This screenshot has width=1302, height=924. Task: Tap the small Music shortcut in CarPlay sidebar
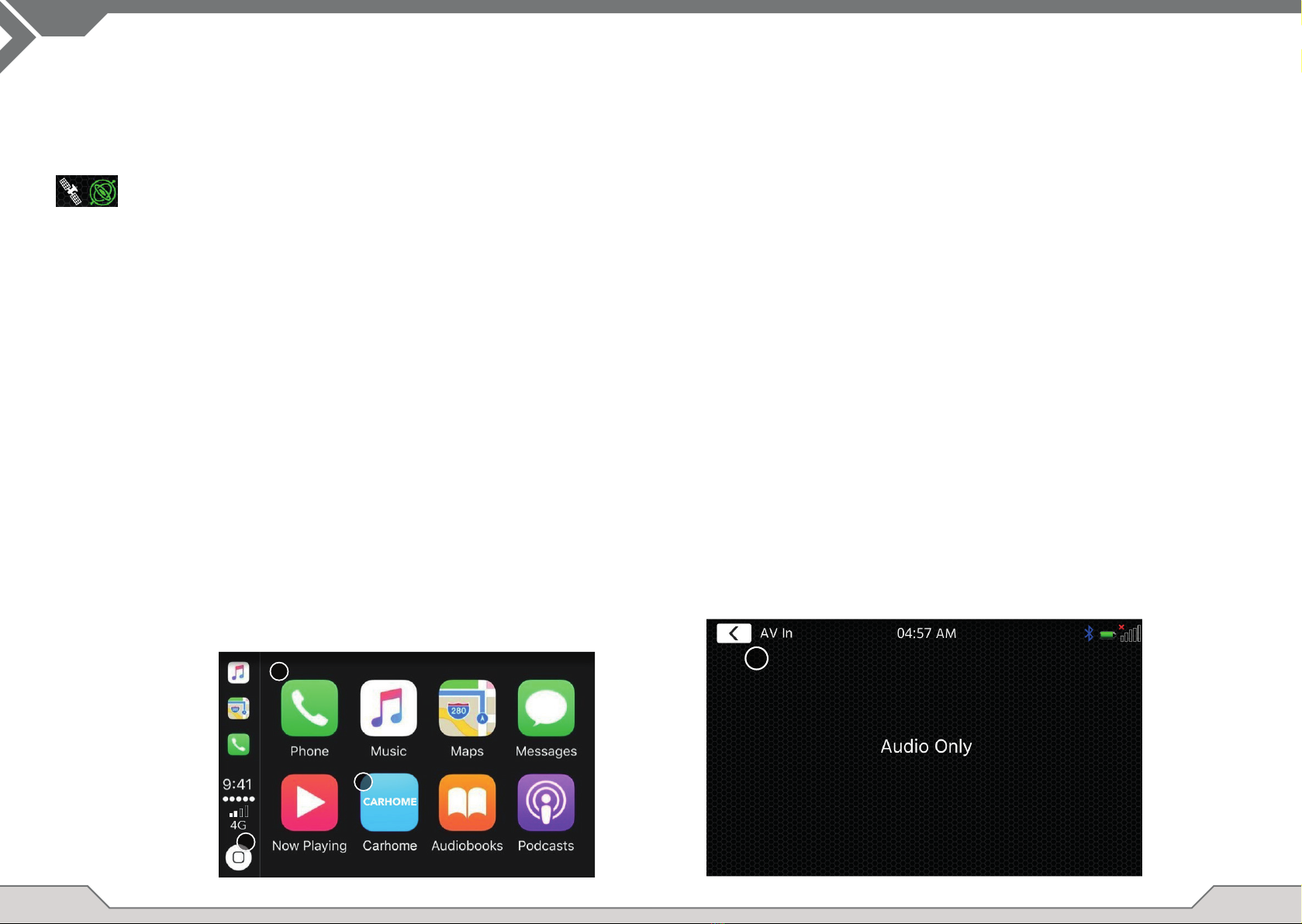[x=239, y=672]
